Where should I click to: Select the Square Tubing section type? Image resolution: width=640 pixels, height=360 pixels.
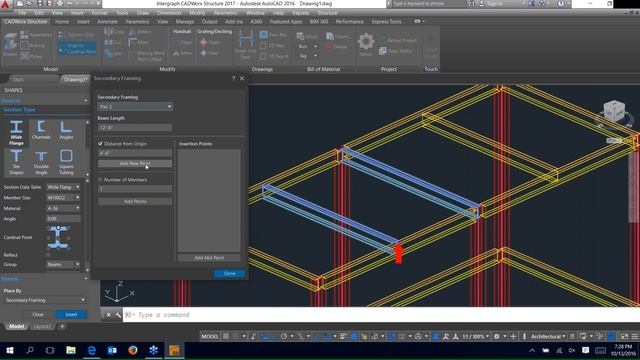click(66, 162)
